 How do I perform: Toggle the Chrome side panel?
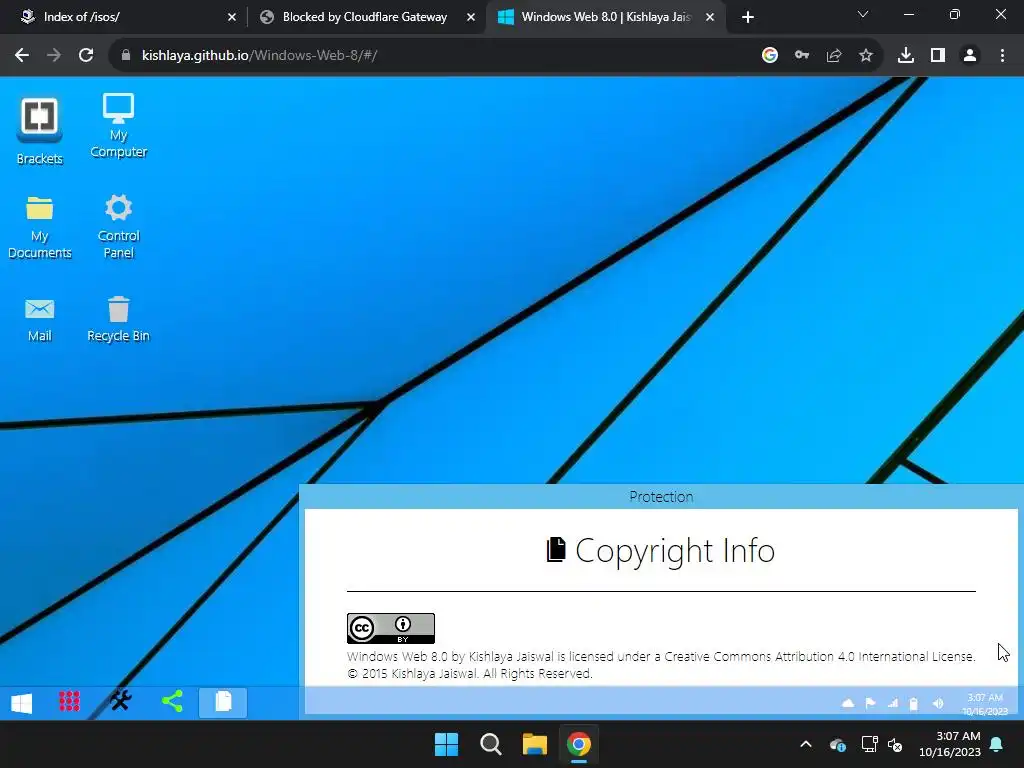point(938,56)
